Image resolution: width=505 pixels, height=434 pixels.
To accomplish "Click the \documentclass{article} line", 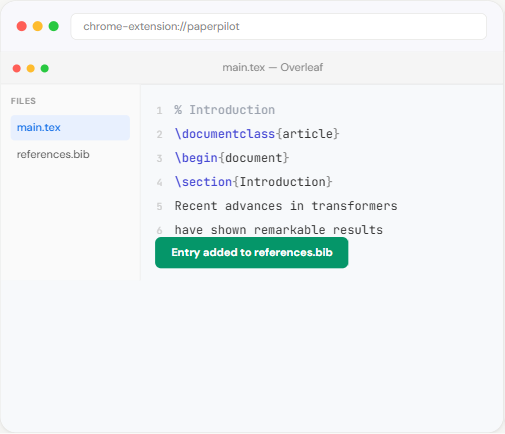I will 257,134.
